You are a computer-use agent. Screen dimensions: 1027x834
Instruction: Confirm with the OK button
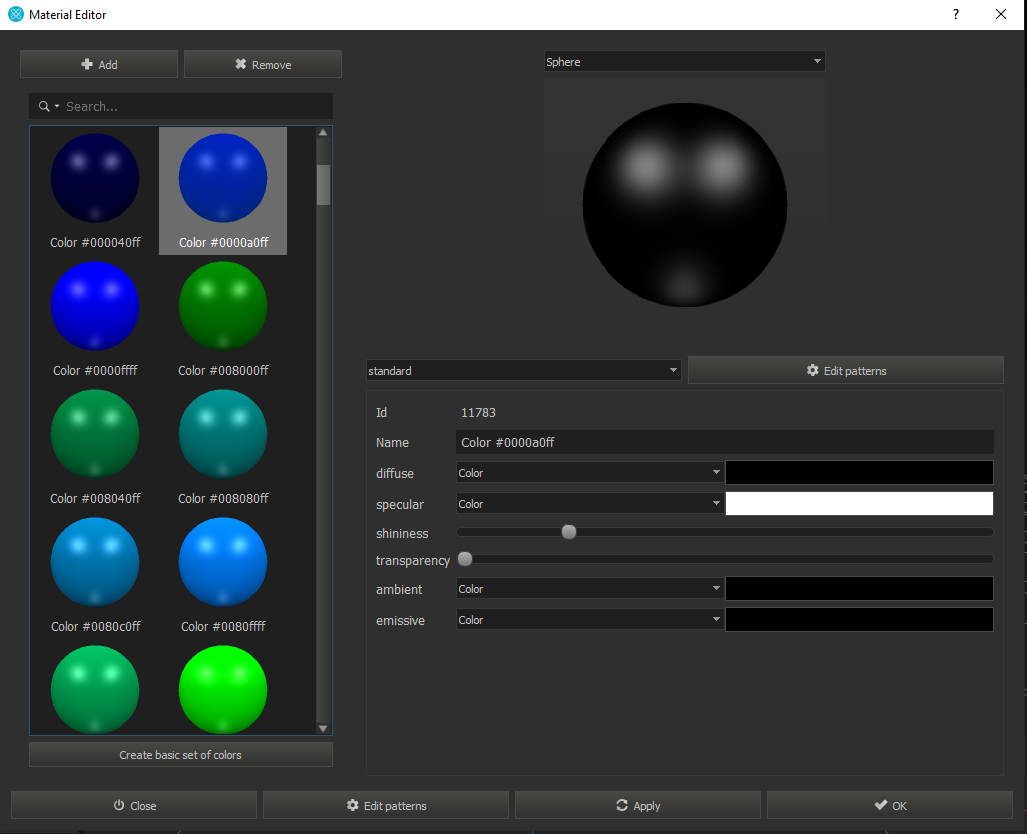[x=890, y=805]
